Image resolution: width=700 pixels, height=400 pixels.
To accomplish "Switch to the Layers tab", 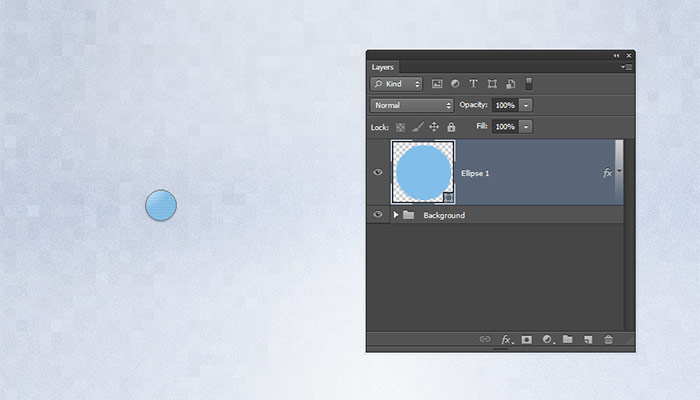I will click(x=383, y=67).
